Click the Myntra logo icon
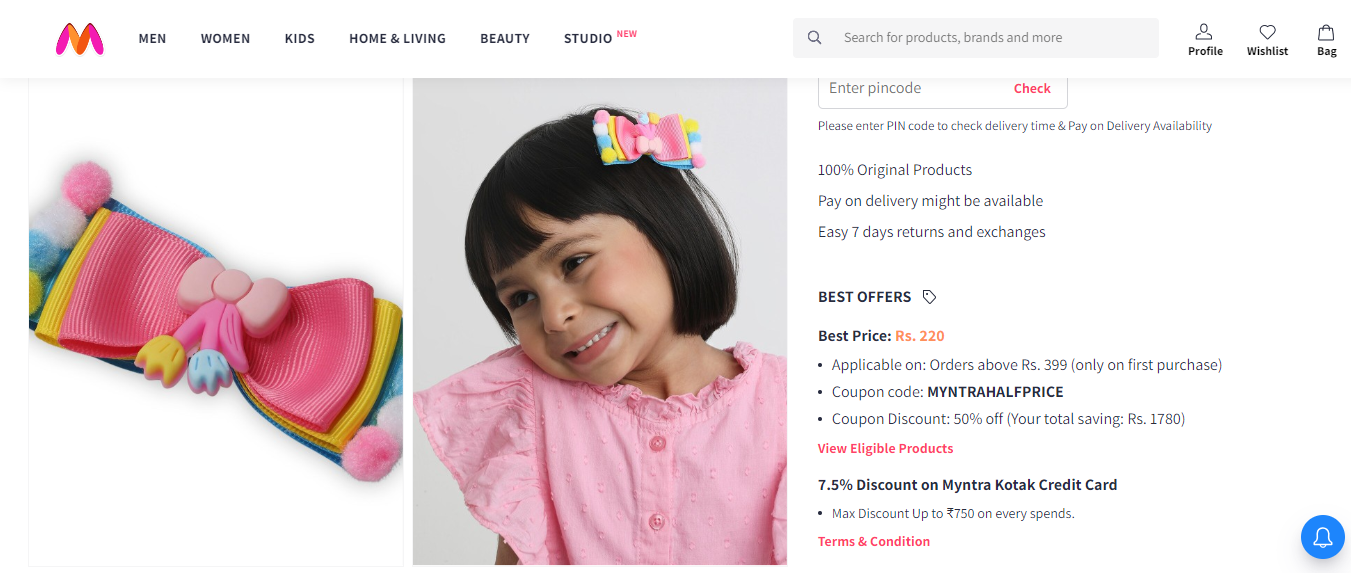Image resolution: width=1351 pixels, height=573 pixels. coord(80,39)
